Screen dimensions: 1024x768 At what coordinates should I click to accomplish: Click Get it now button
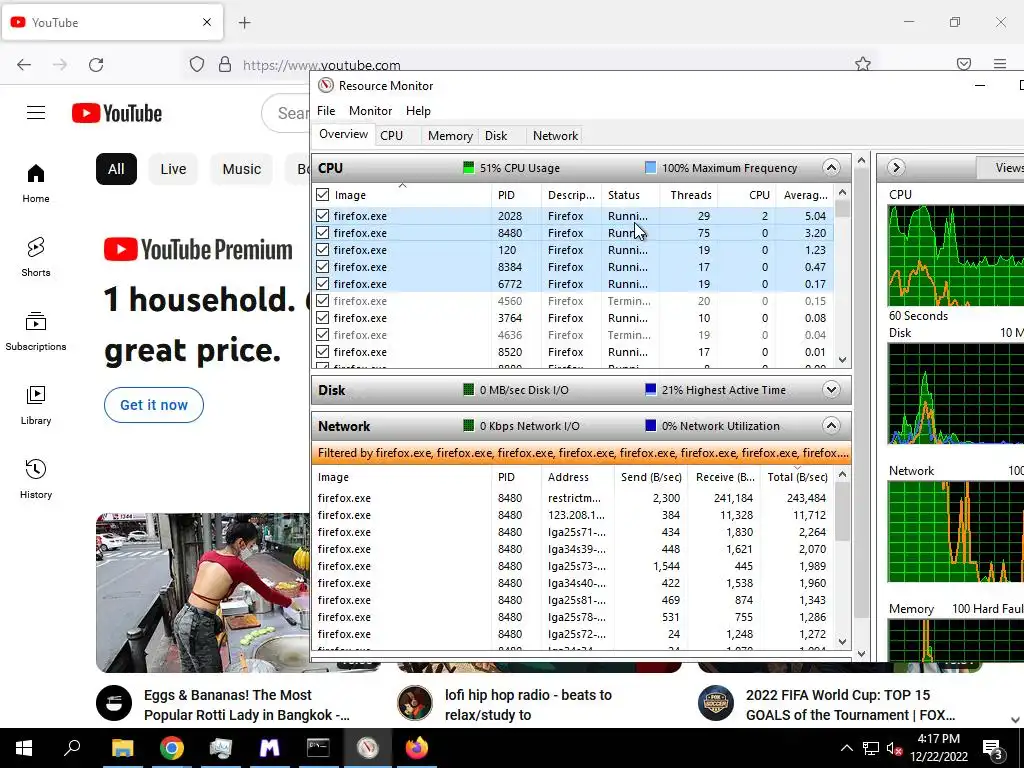(x=154, y=405)
